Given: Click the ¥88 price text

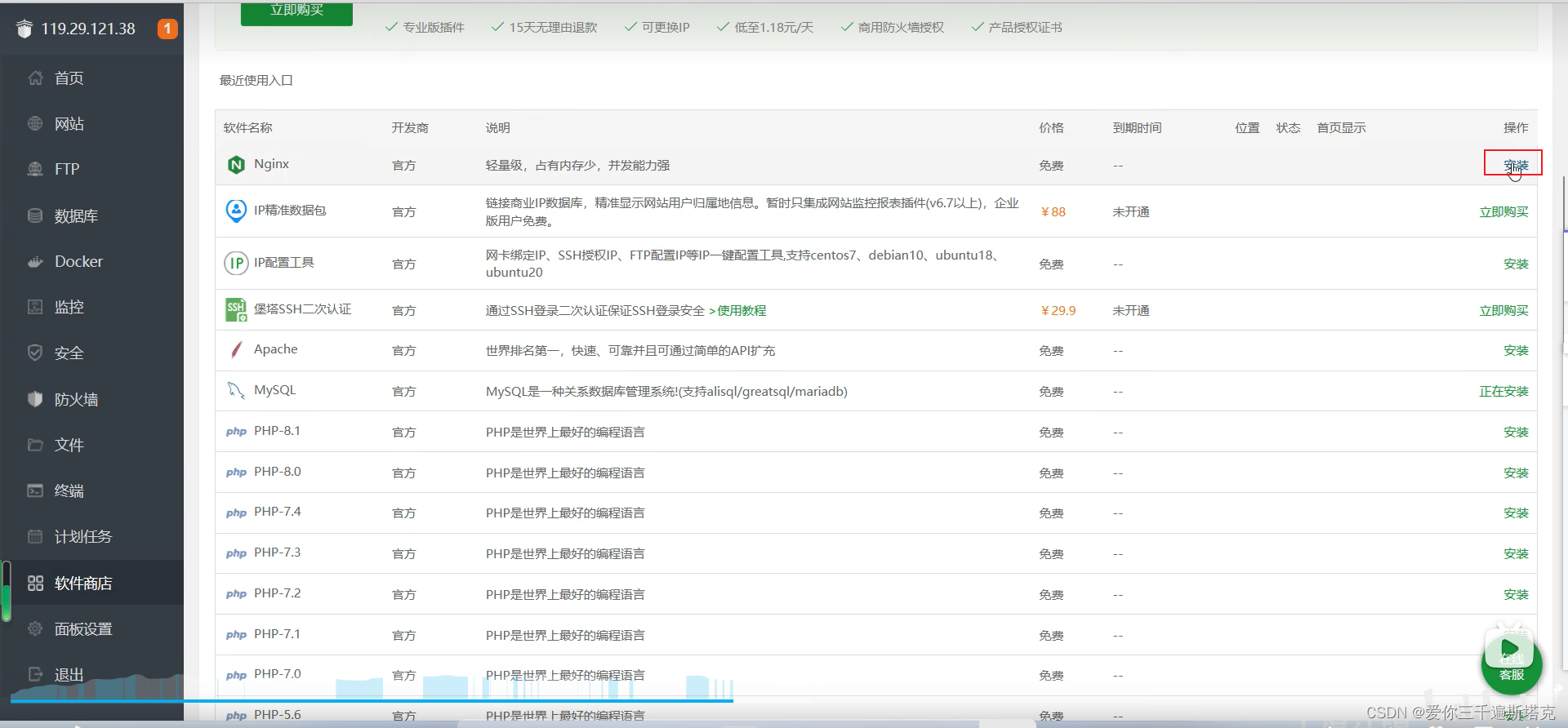Looking at the screenshot, I should (x=1053, y=211).
